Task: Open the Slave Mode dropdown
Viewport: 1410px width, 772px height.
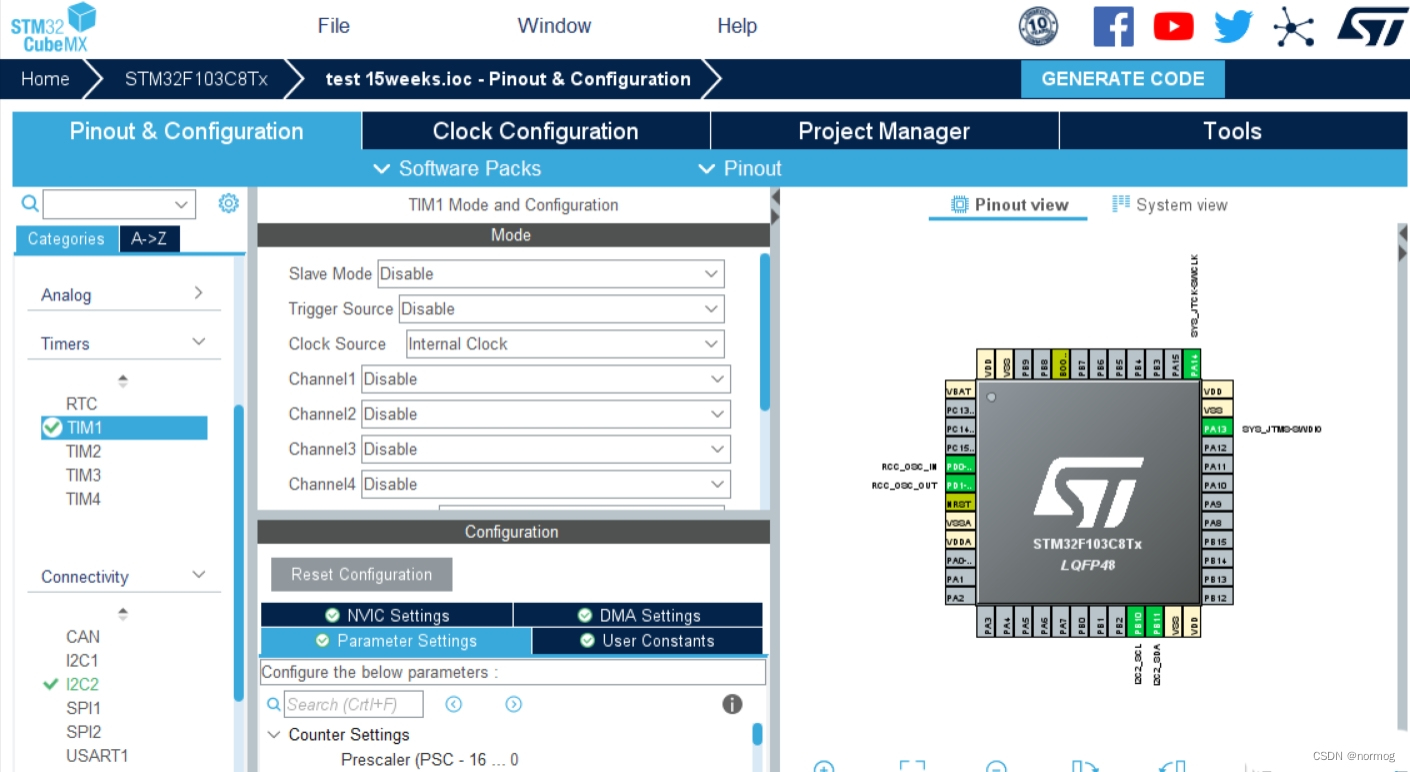Action: point(550,274)
